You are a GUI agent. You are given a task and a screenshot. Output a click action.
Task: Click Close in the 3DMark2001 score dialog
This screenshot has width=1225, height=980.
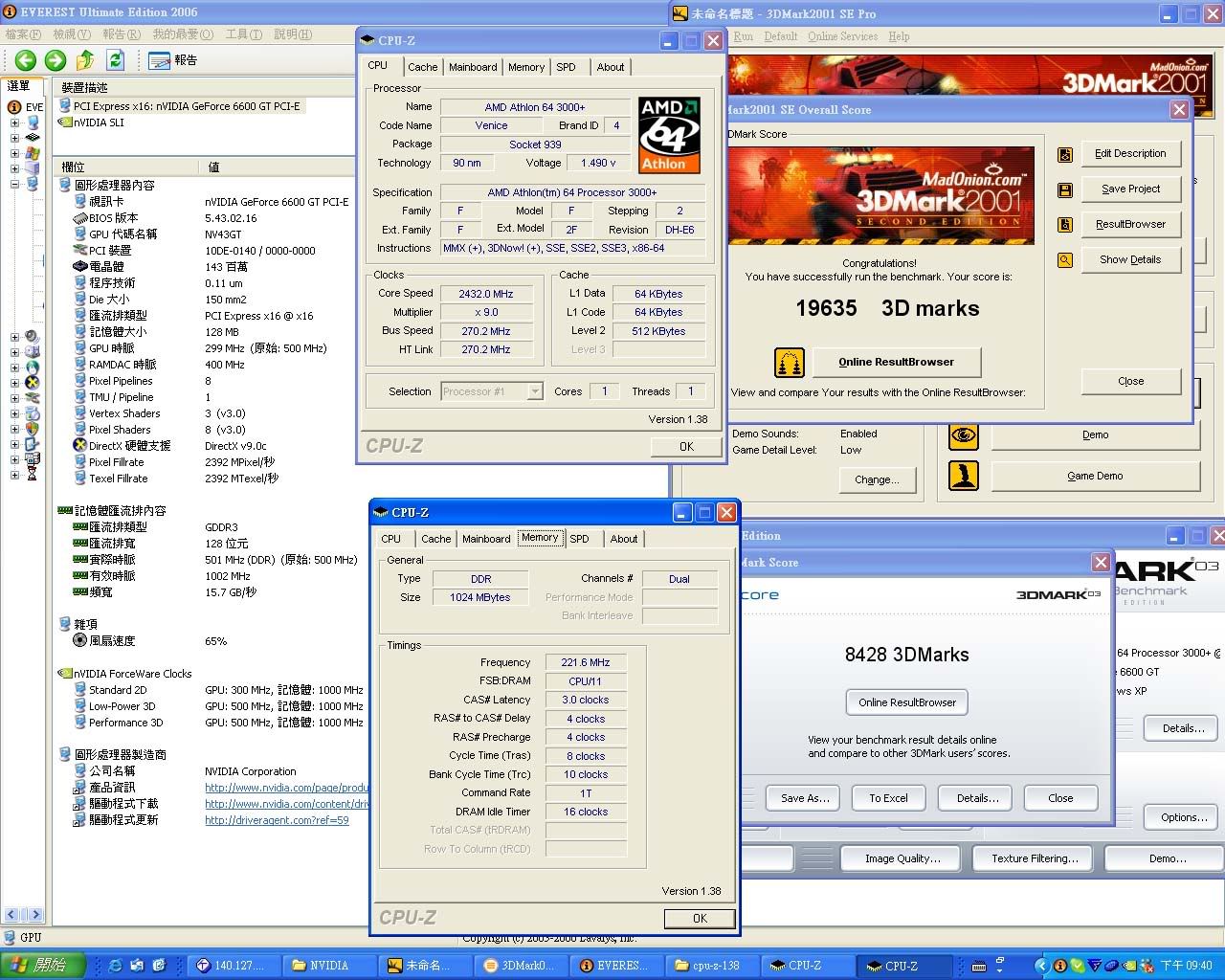click(x=1130, y=382)
